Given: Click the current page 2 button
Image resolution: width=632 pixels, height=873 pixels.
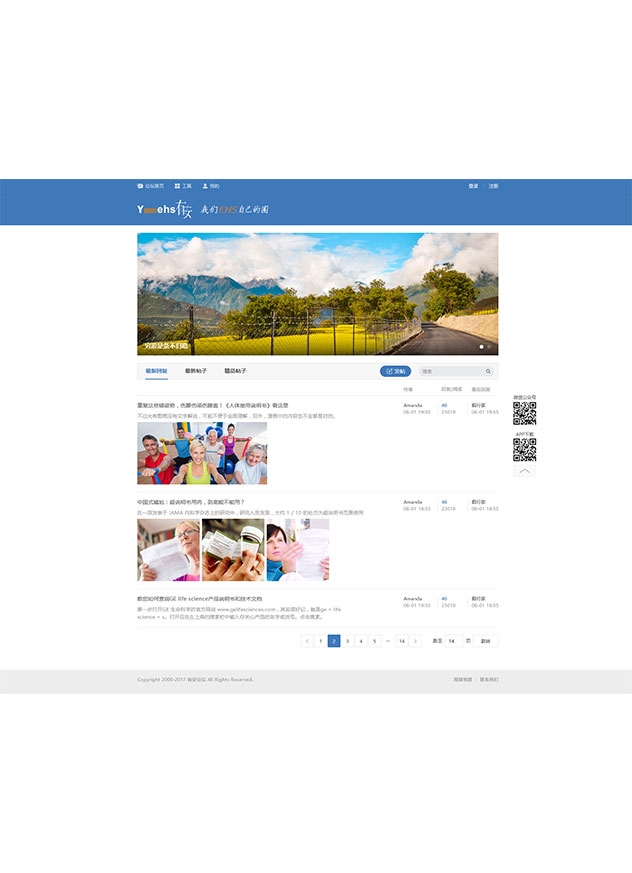Looking at the screenshot, I should click(x=334, y=641).
